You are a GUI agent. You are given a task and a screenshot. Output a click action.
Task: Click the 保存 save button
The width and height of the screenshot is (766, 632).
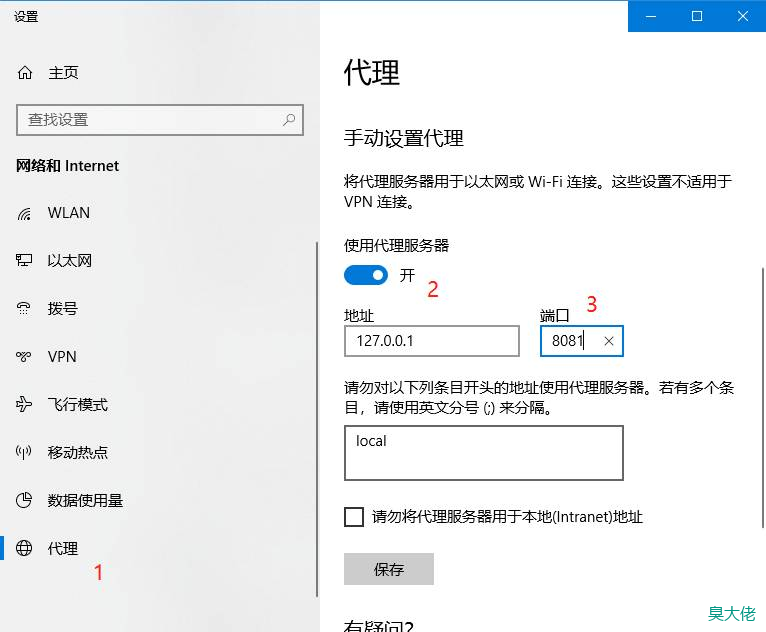[389, 569]
